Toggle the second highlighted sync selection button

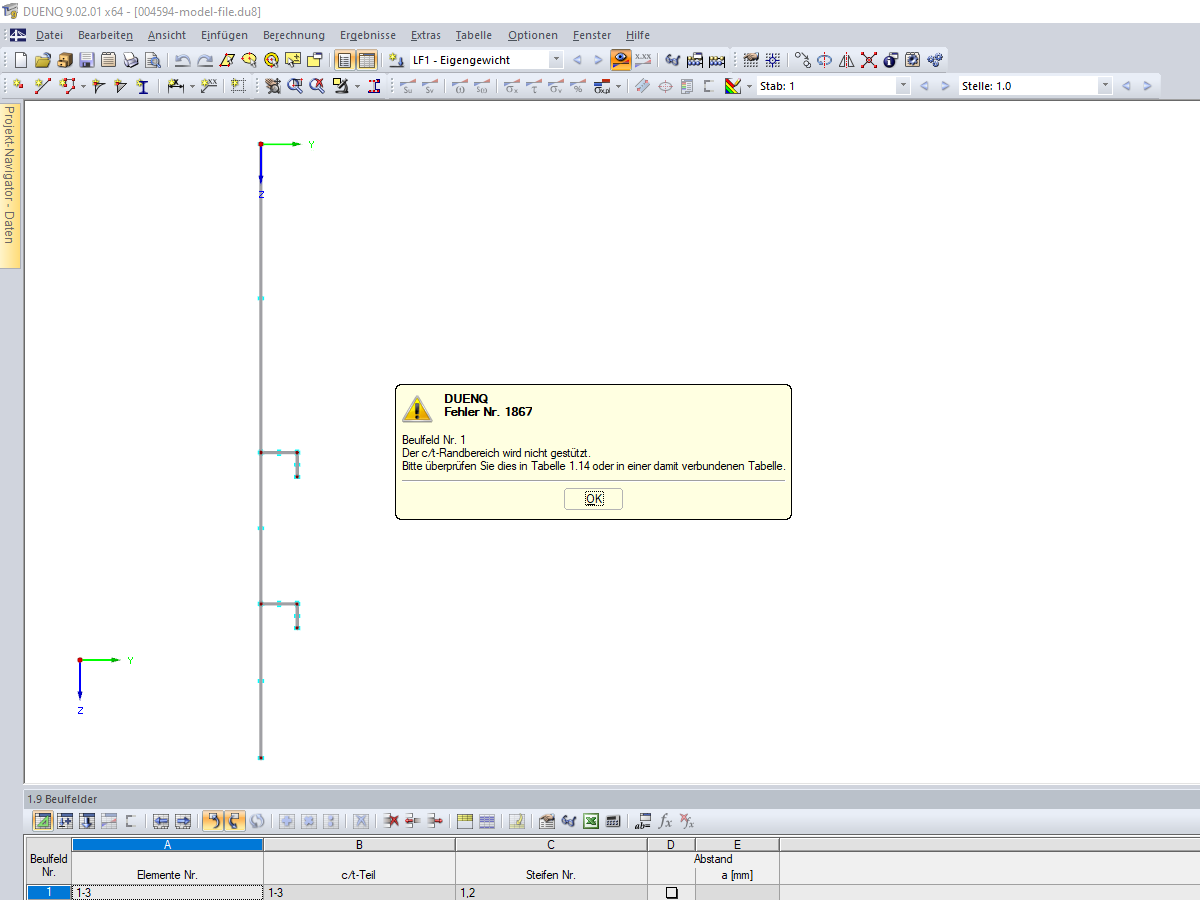coord(234,821)
